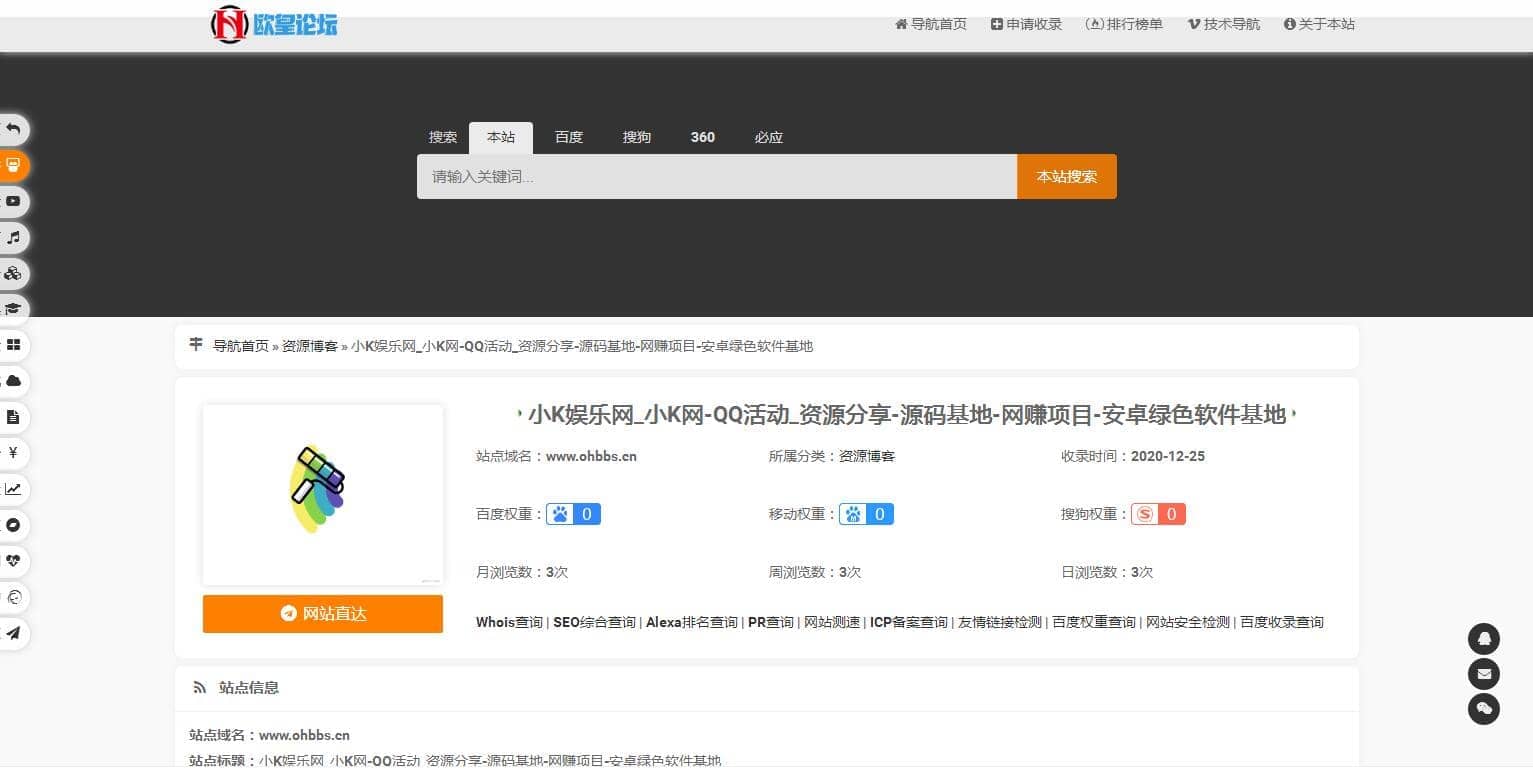Select the music note sidebar icon
The height and width of the screenshot is (770, 1533).
point(13,237)
